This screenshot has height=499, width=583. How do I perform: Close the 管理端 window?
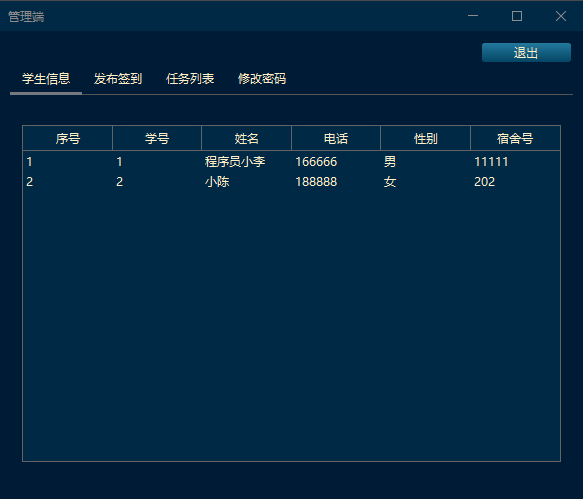pyautogui.click(x=561, y=16)
